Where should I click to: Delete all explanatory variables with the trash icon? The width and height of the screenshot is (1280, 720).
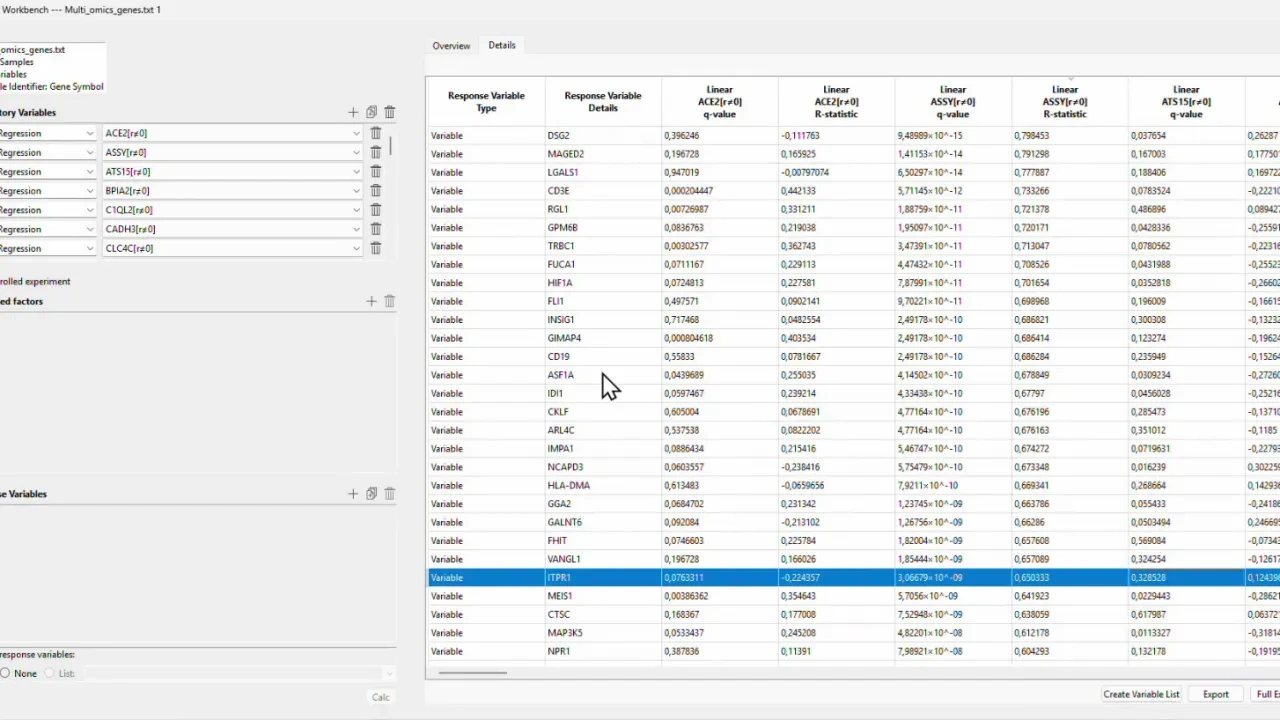(x=389, y=112)
